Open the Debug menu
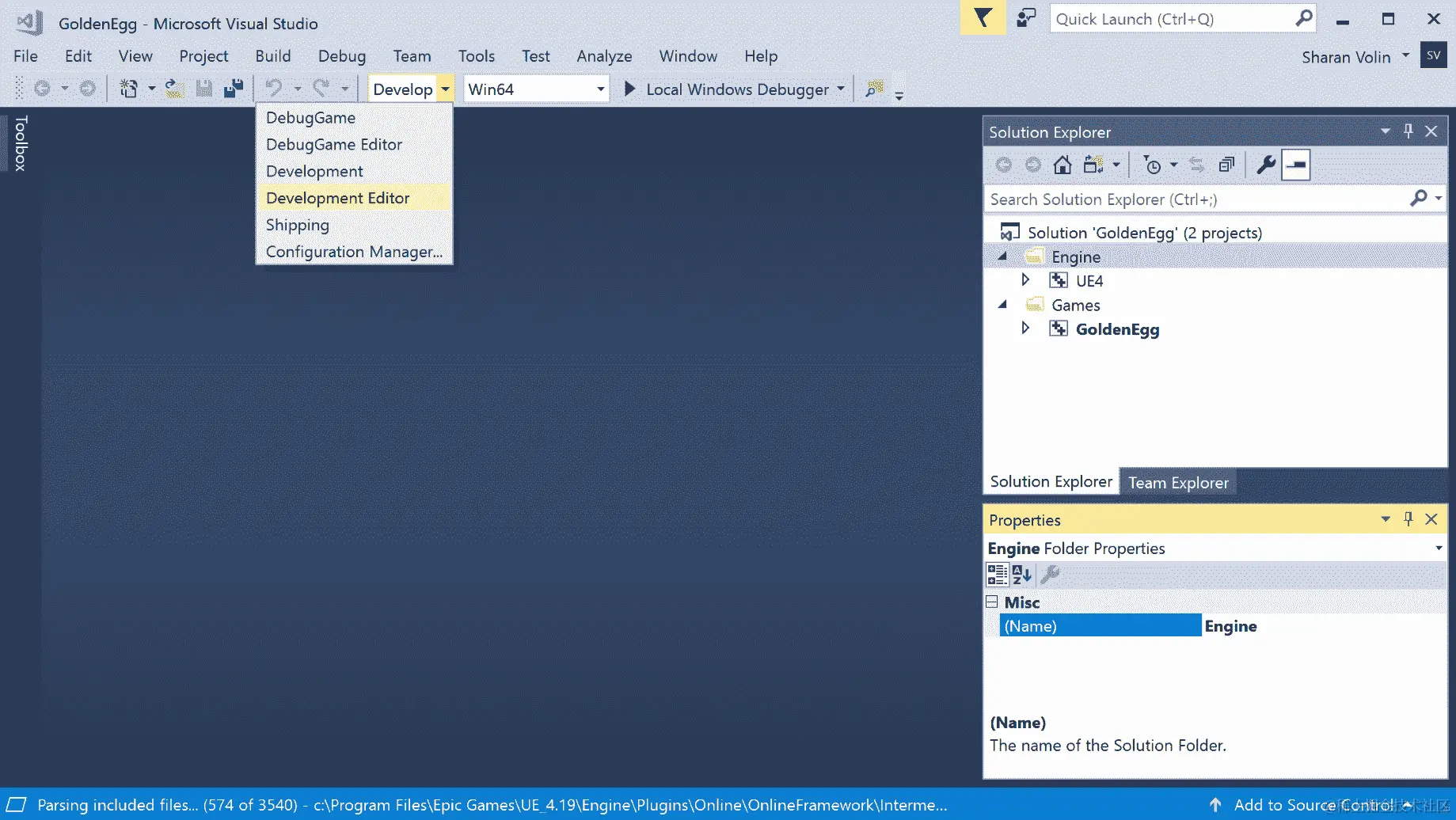 point(342,56)
